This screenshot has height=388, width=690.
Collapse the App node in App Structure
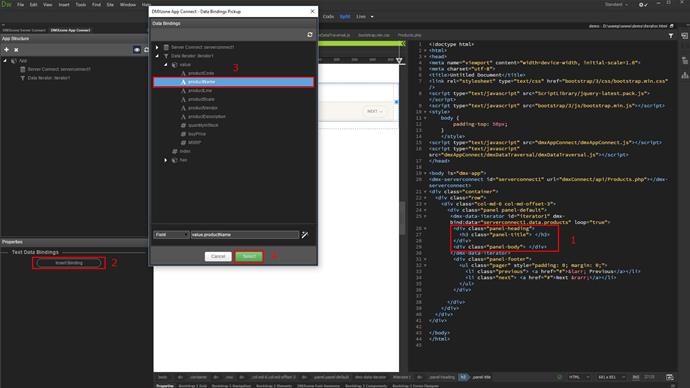[x=5, y=61]
